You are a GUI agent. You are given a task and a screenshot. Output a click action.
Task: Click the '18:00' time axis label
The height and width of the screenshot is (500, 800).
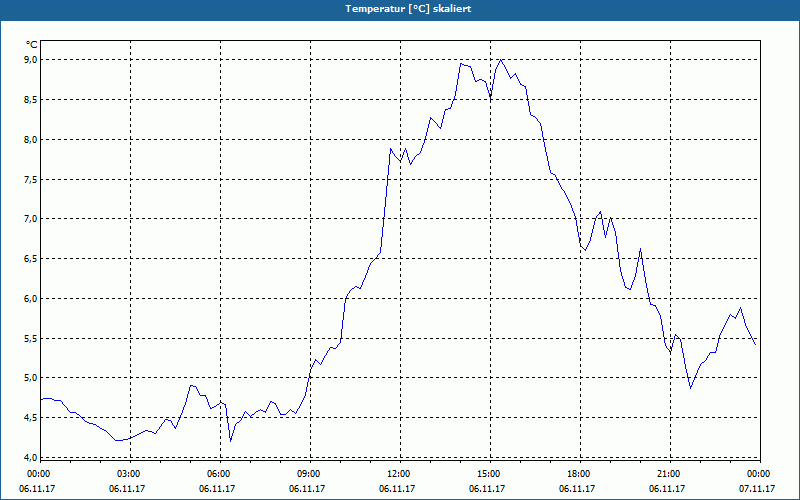click(579, 474)
